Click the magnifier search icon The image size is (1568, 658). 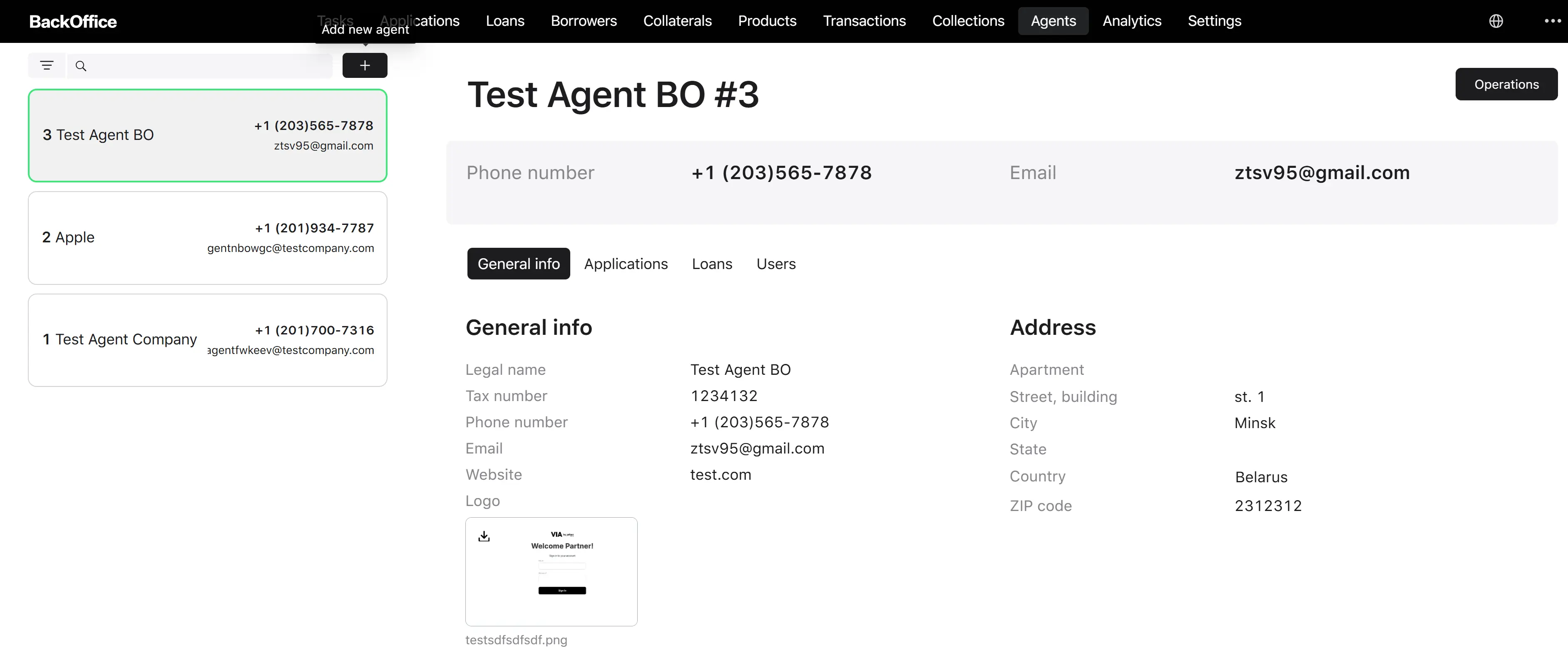pyautogui.click(x=81, y=66)
